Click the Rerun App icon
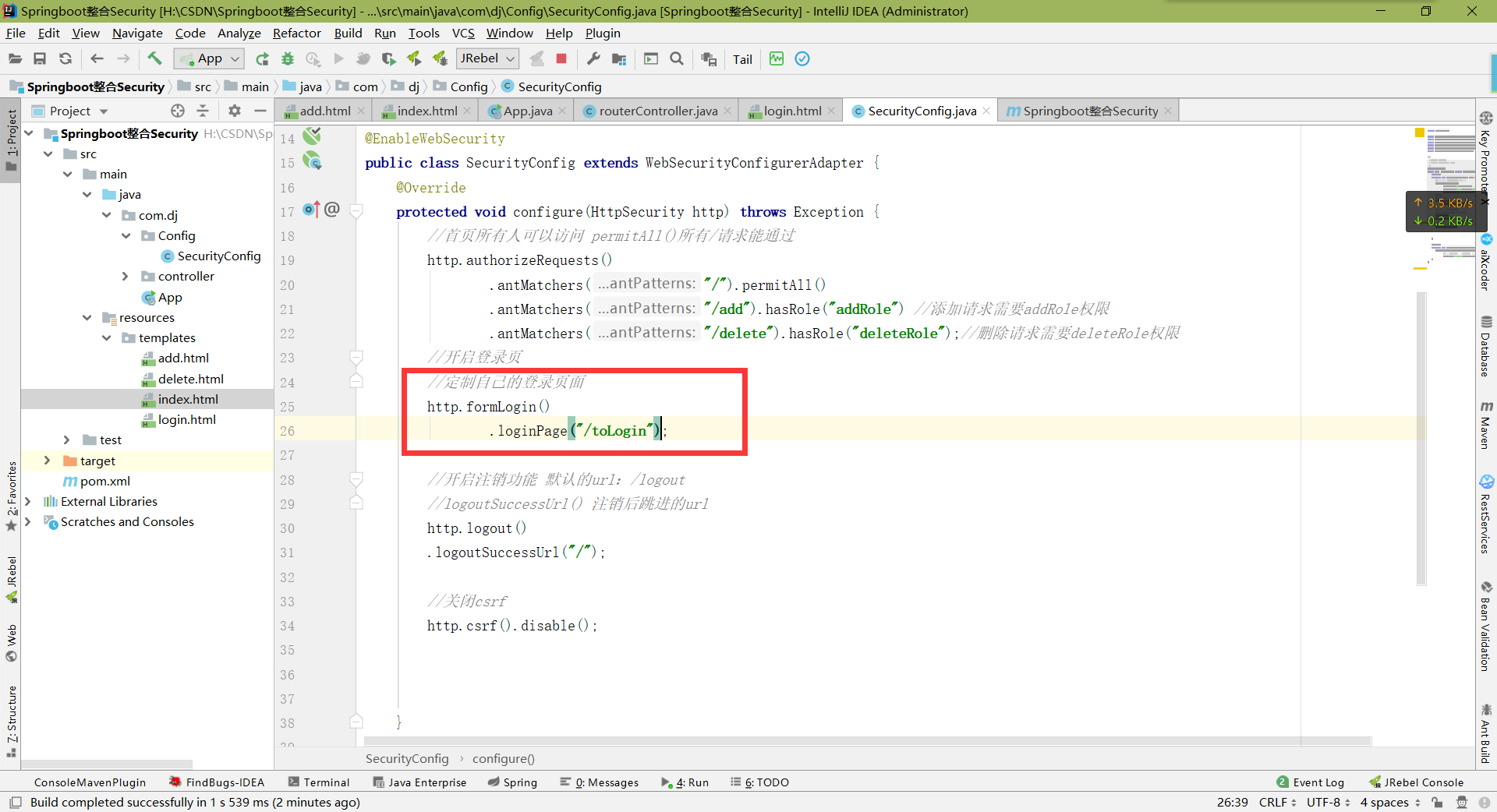1497x812 pixels. point(262,58)
